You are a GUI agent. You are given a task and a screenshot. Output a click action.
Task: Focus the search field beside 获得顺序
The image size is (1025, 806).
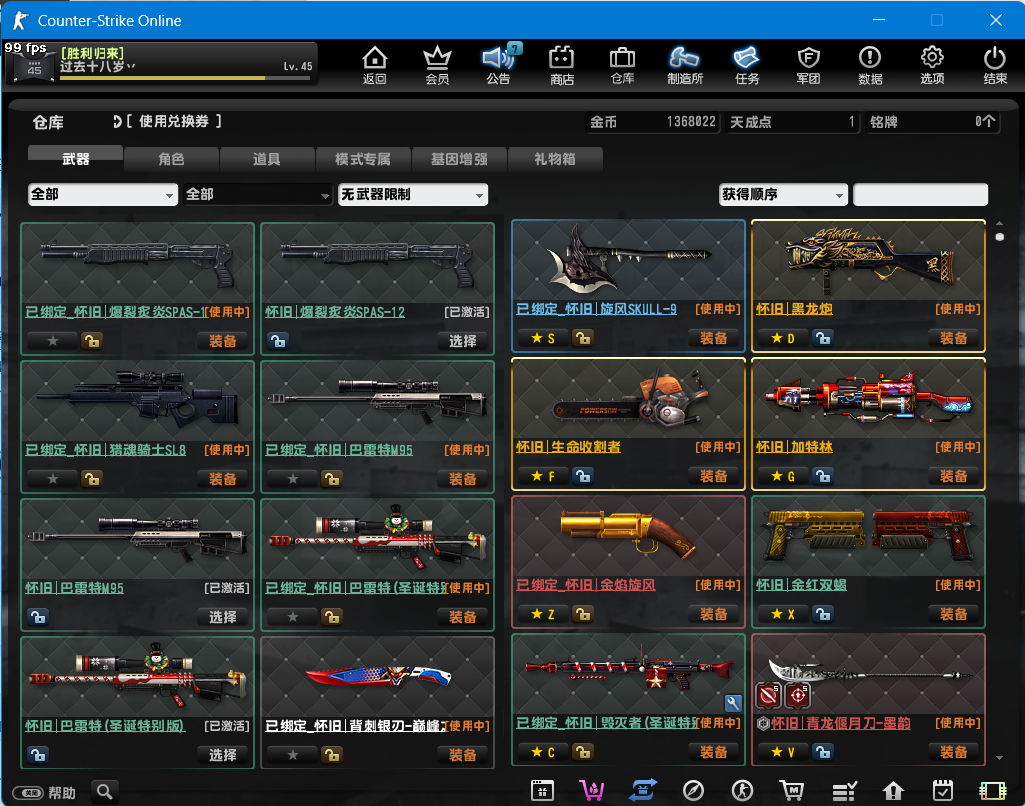tap(920, 194)
